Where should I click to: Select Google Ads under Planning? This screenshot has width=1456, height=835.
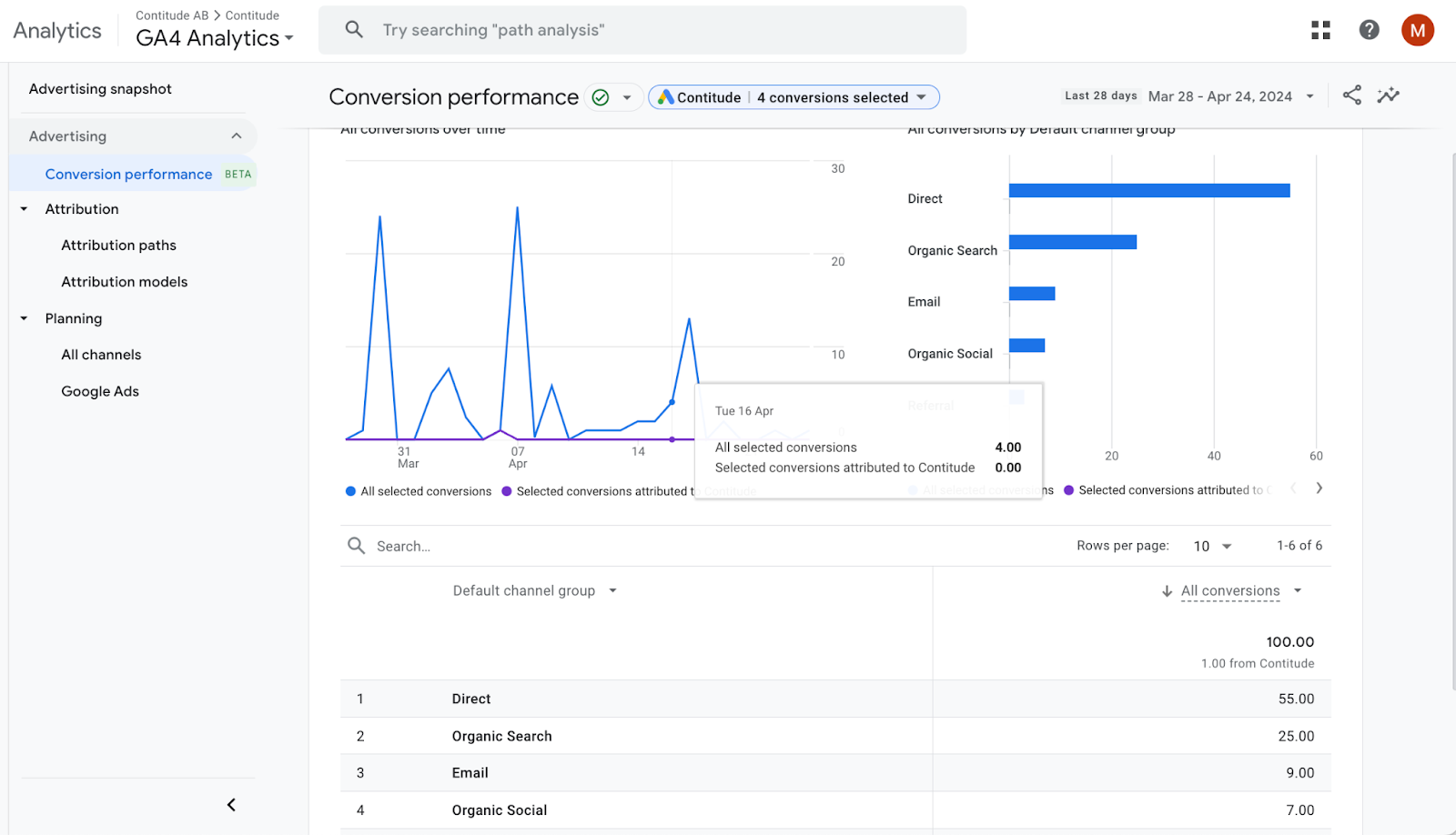[x=100, y=391]
